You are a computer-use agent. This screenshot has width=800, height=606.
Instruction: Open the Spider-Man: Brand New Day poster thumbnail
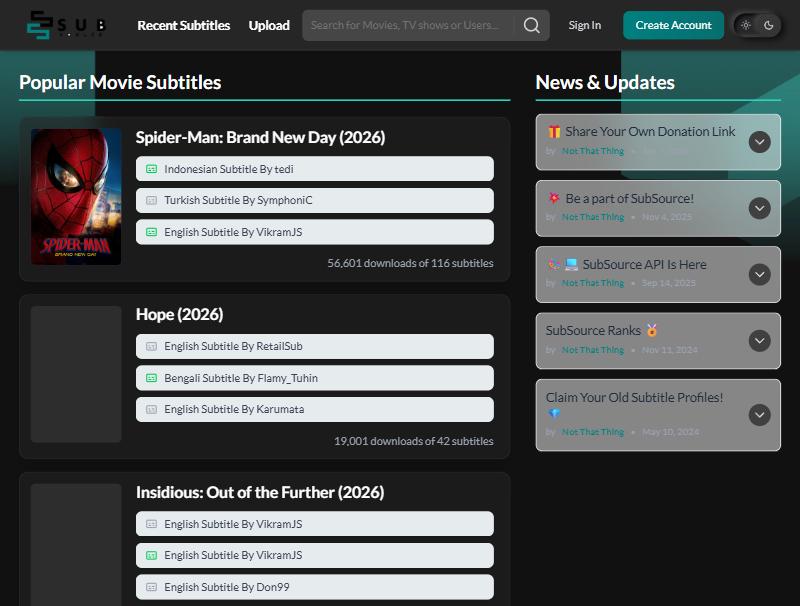pos(76,196)
